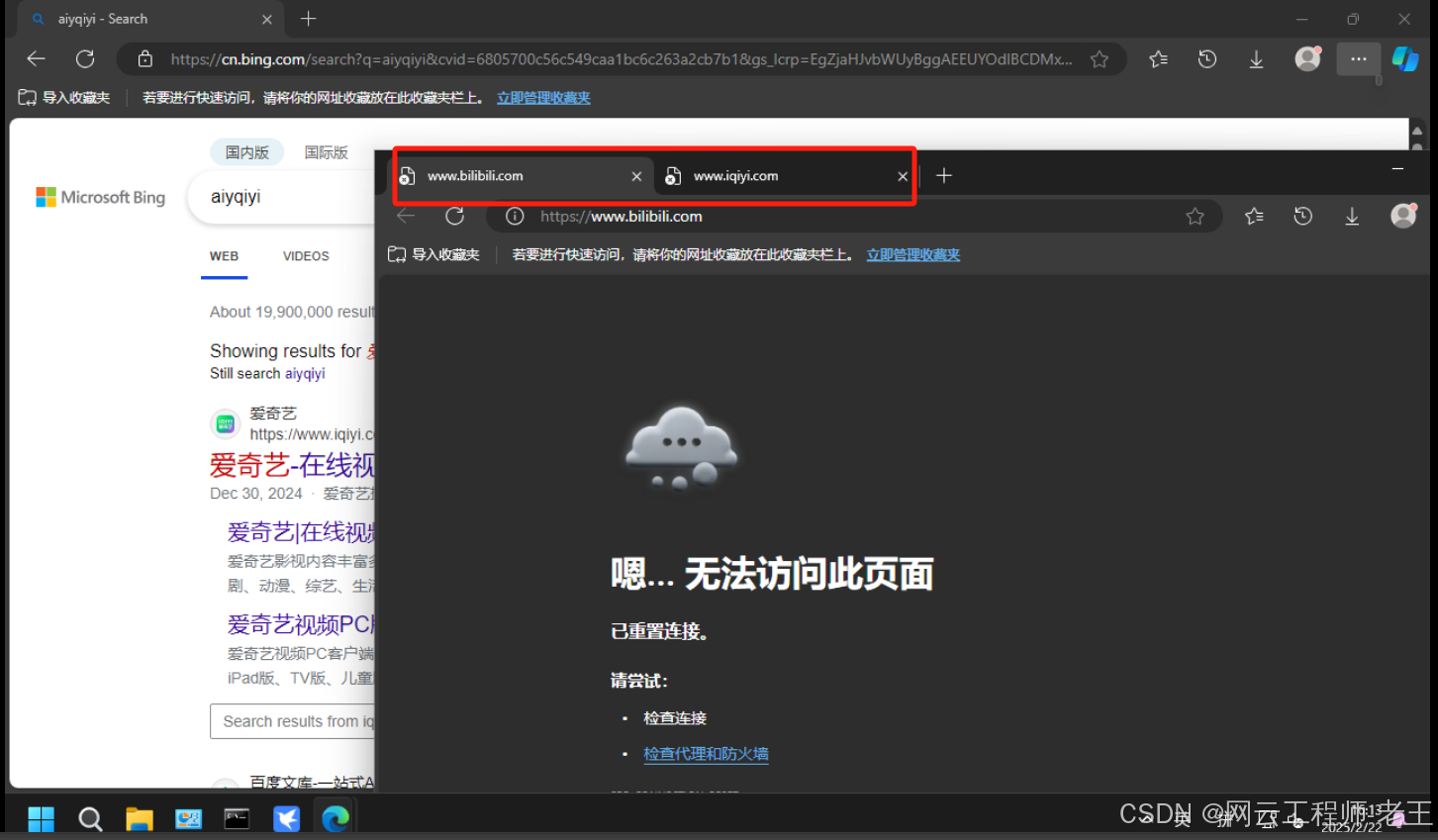Open a new tab in the Bing window
Screen dimensions: 1438x840
[308, 19]
